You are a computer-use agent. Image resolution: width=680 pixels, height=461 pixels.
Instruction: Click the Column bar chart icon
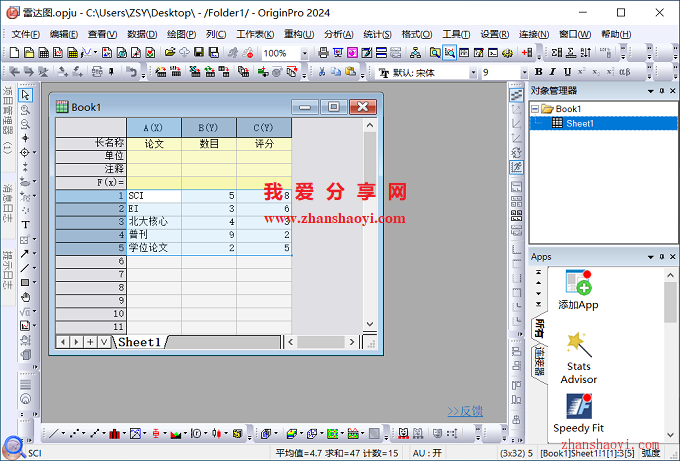tap(114, 433)
